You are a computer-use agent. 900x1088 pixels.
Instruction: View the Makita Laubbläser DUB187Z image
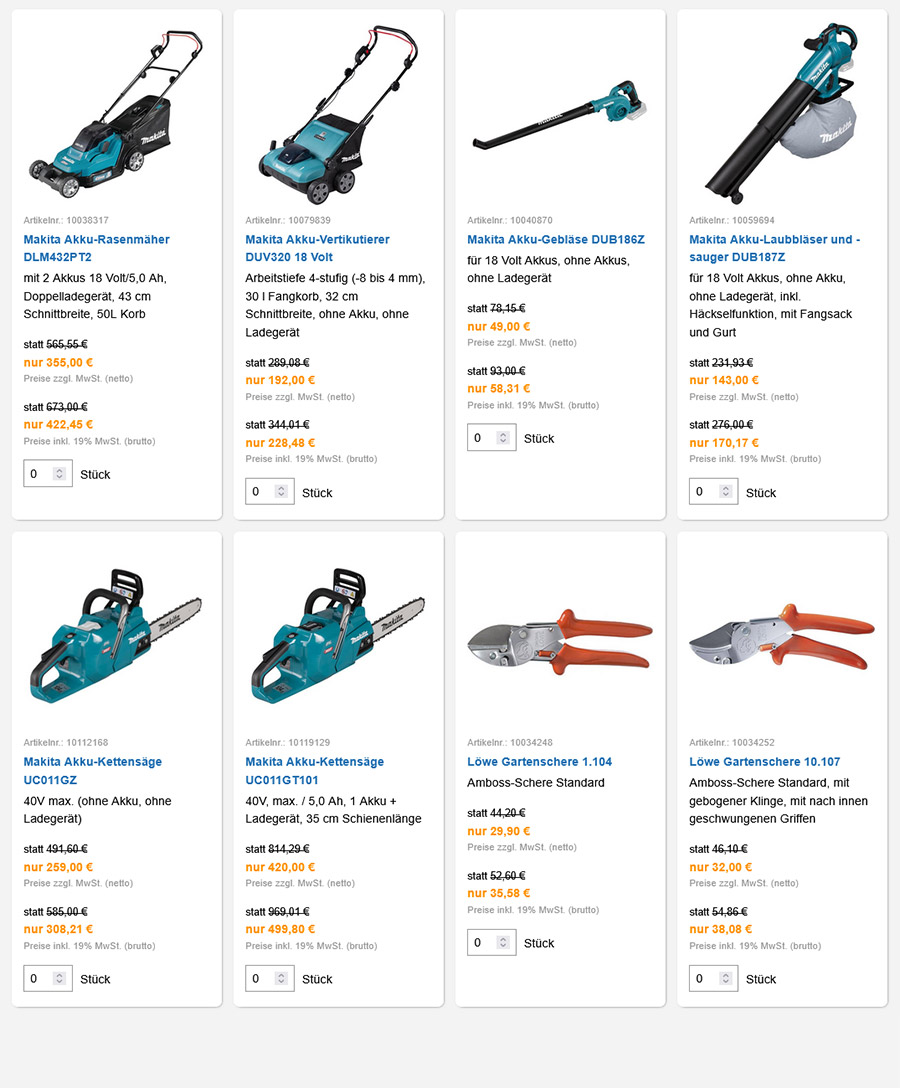point(782,114)
